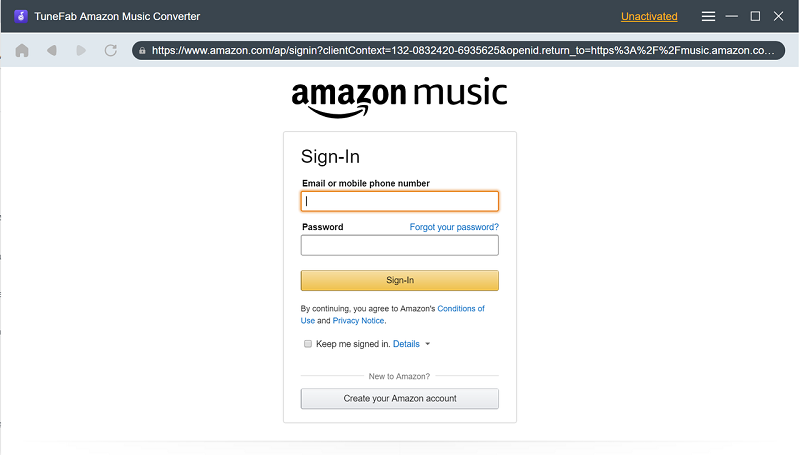The height and width of the screenshot is (455, 800).
Task: Open Forgot your password link
Action: point(454,227)
